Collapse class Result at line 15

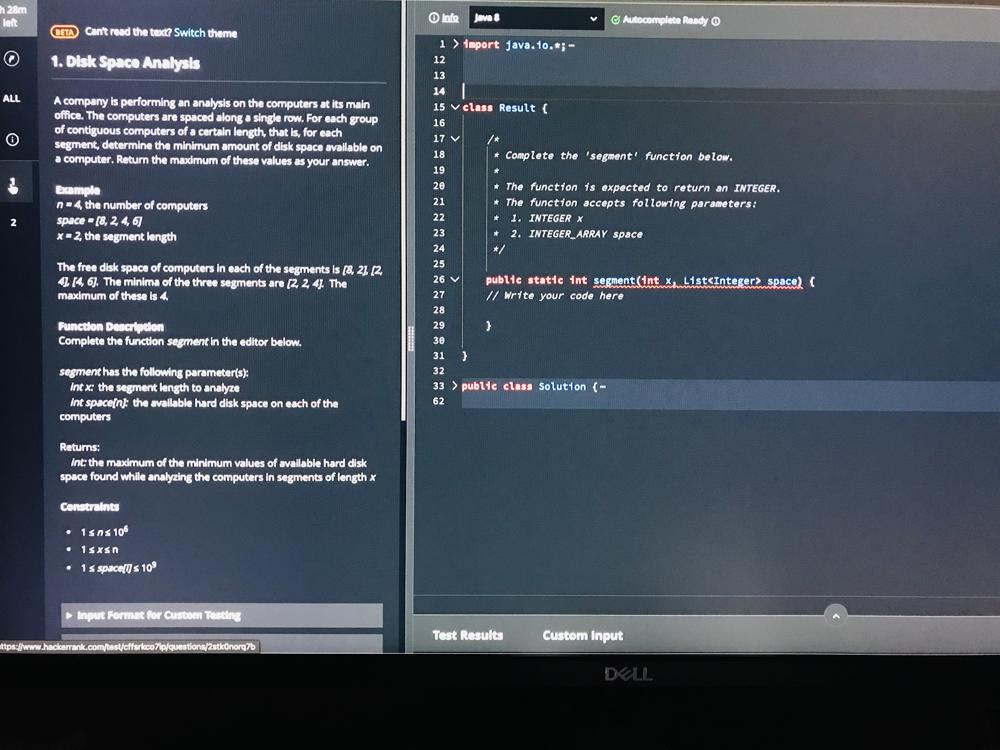[x=455, y=107]
